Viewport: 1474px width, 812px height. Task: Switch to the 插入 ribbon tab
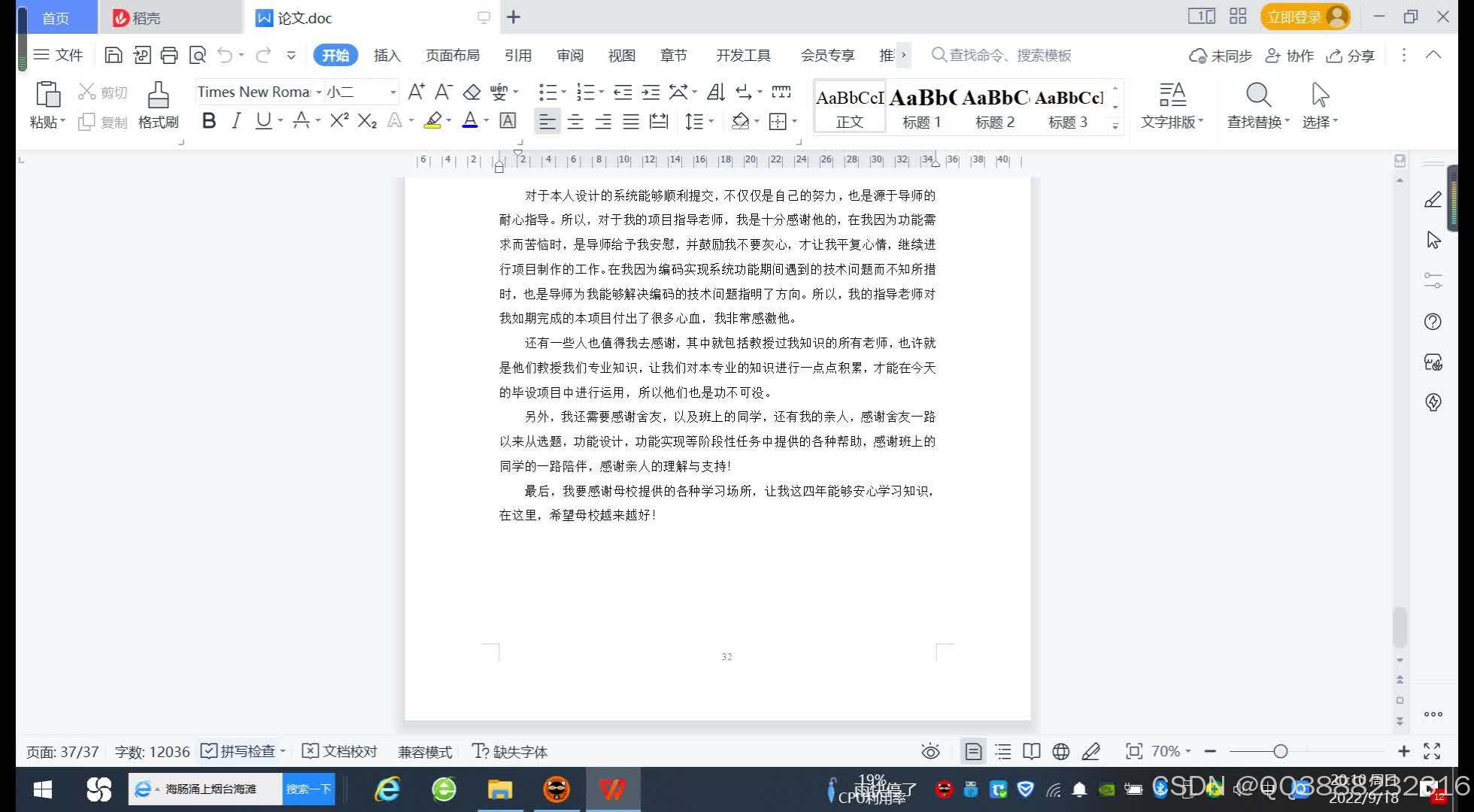click(x=386, y=55)
